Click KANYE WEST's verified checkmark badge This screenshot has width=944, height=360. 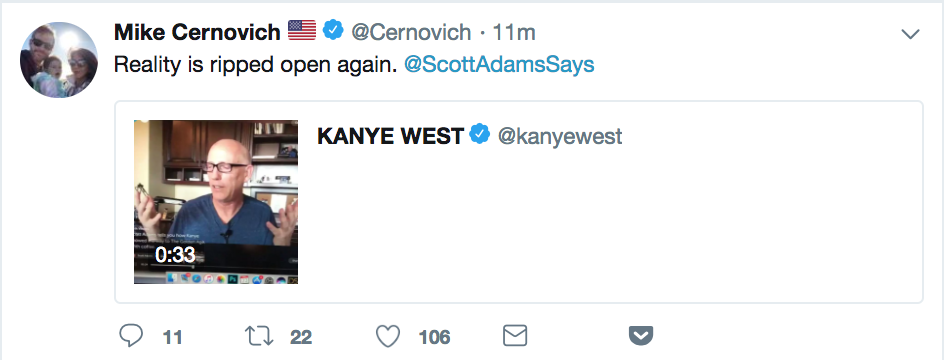480,135
